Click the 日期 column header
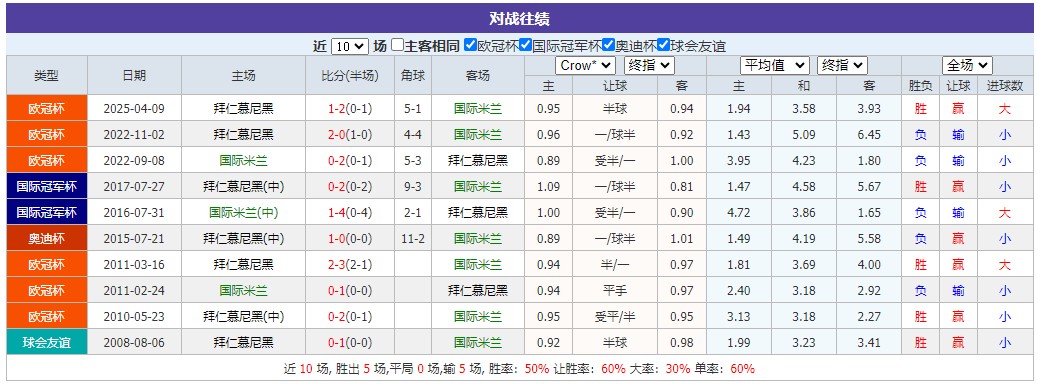The width and height of the screenshot is (1037, 384). click(134, 75)
